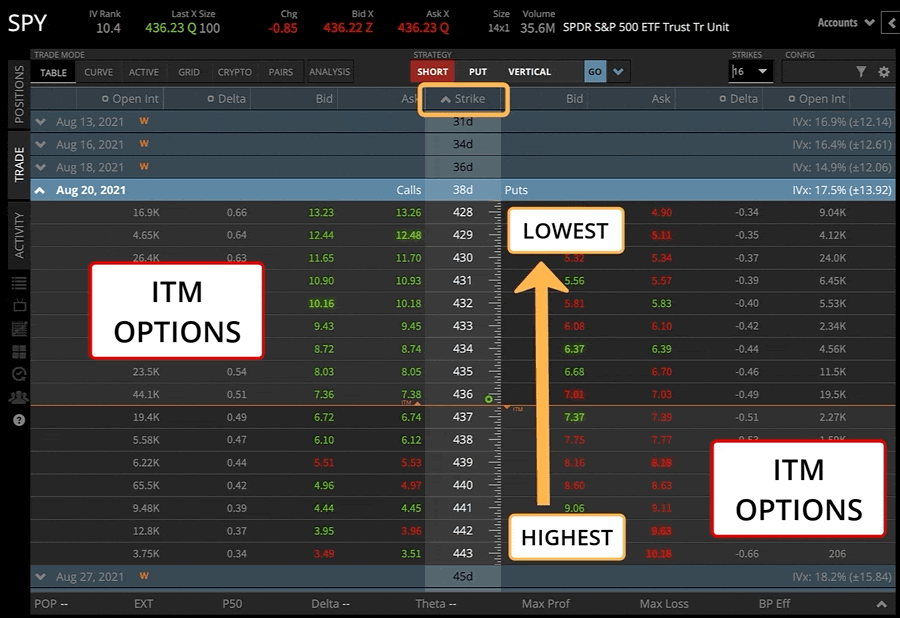900x618 pixels.
Task: Click the filter funnel icon under CONFIG
Action: click(x=862, y=71)
